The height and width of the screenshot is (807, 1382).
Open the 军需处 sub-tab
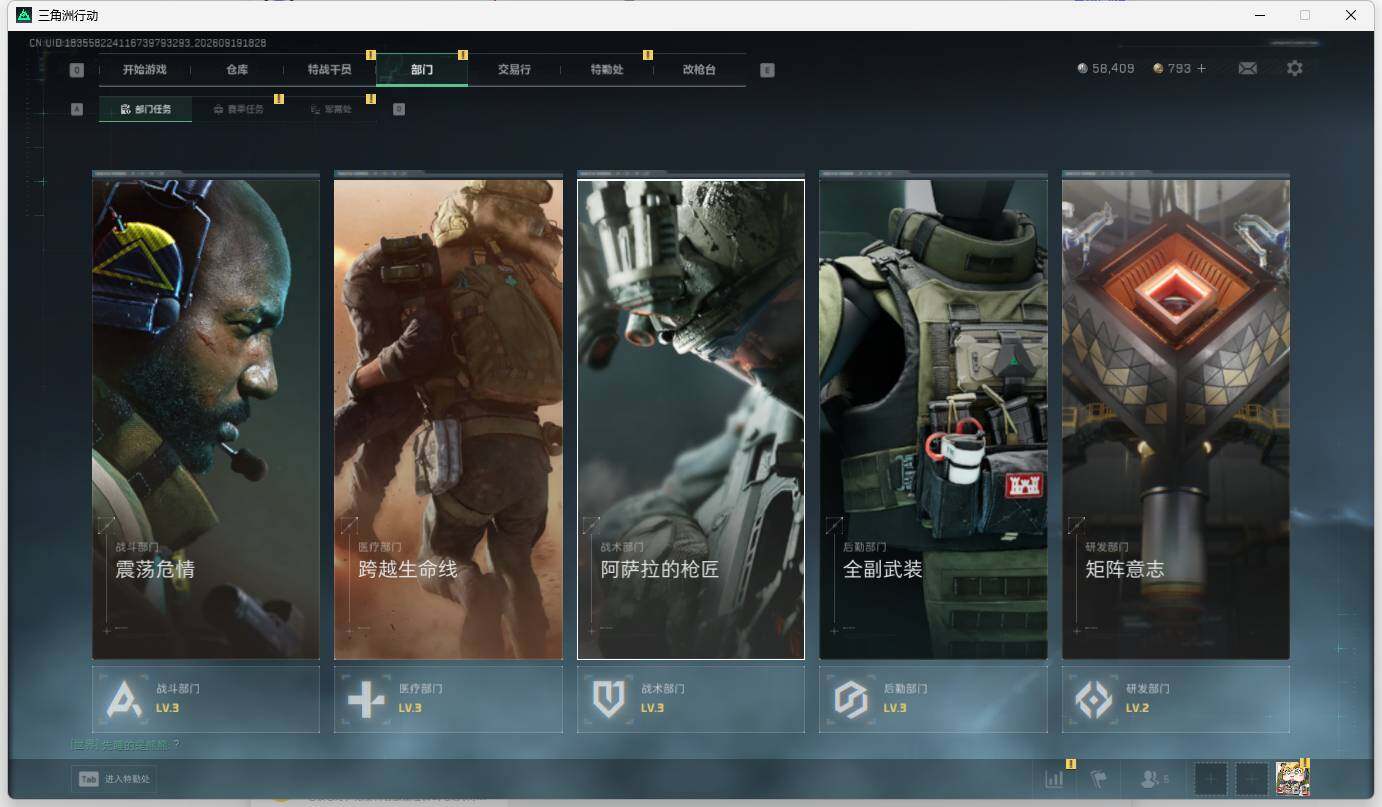331,109
